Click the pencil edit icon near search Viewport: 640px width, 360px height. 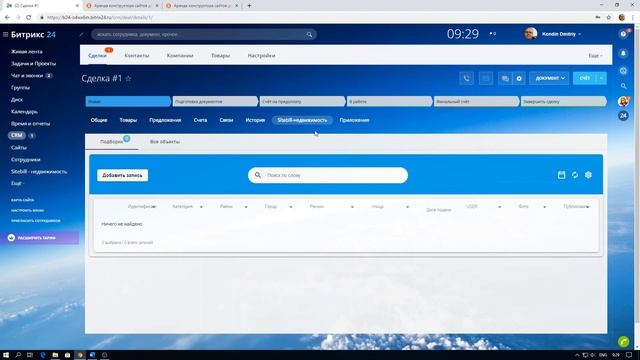(x=81, y=35)
